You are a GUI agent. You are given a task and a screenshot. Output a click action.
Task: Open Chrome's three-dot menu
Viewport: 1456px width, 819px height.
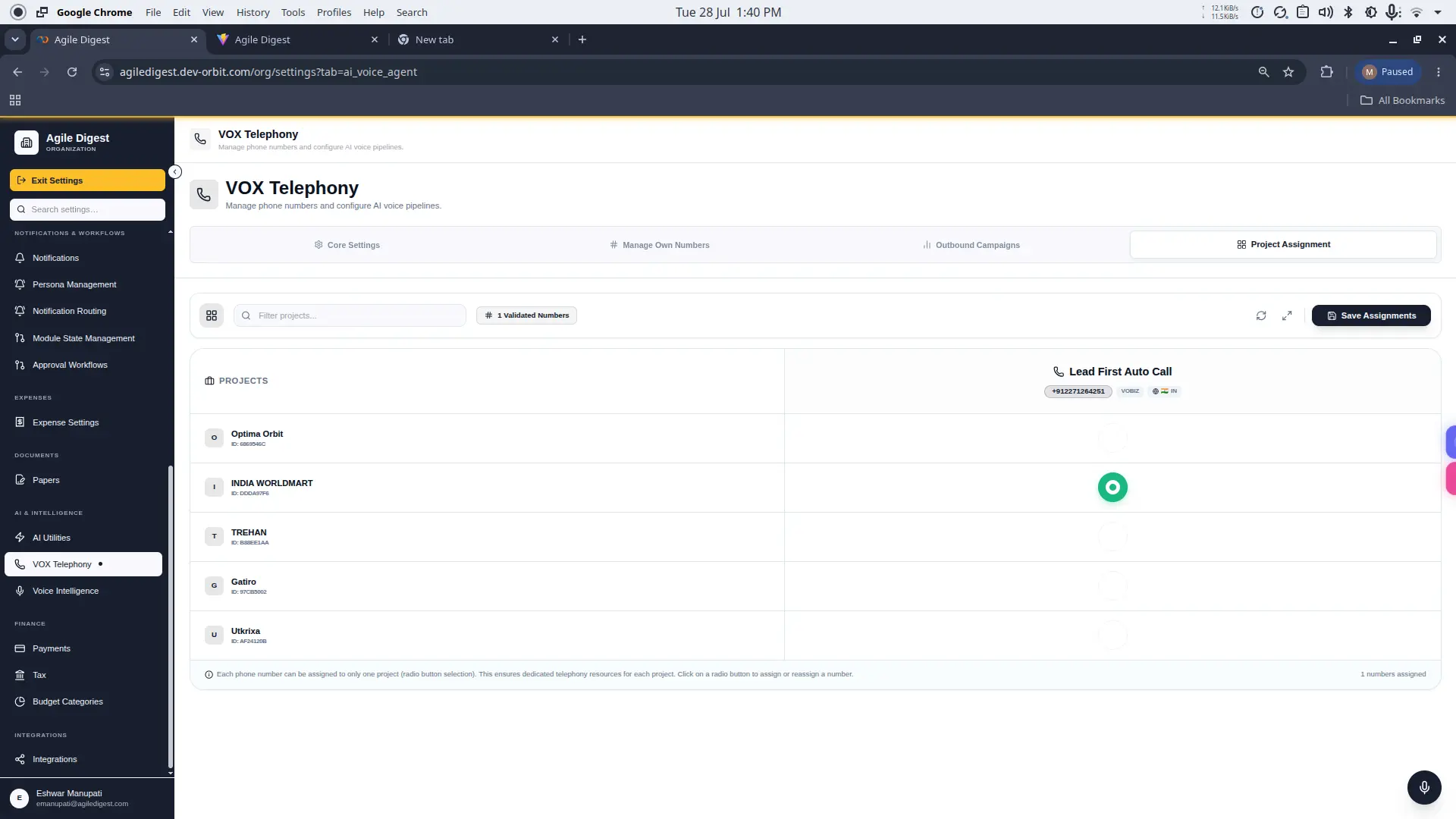[x=1439, y=72]
